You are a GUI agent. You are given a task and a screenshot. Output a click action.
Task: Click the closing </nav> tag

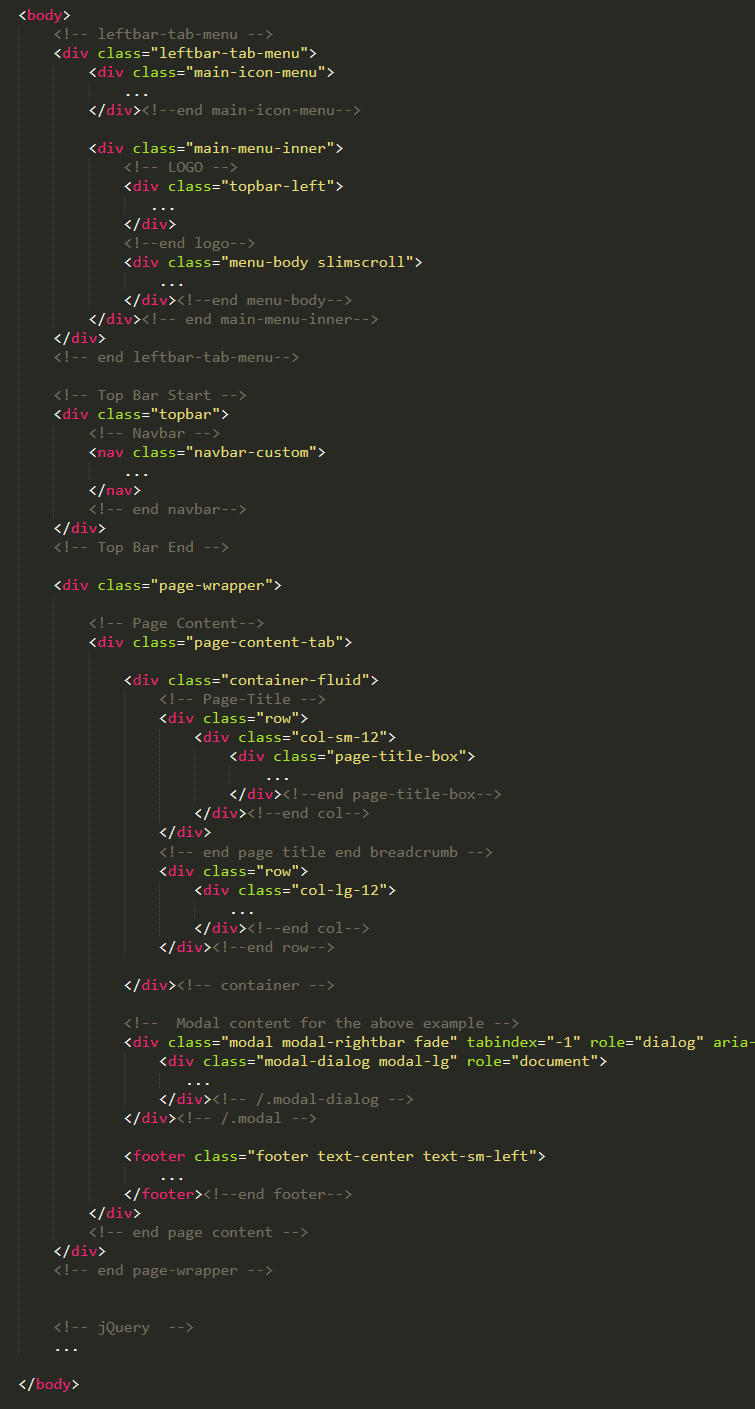click(115, 490)
